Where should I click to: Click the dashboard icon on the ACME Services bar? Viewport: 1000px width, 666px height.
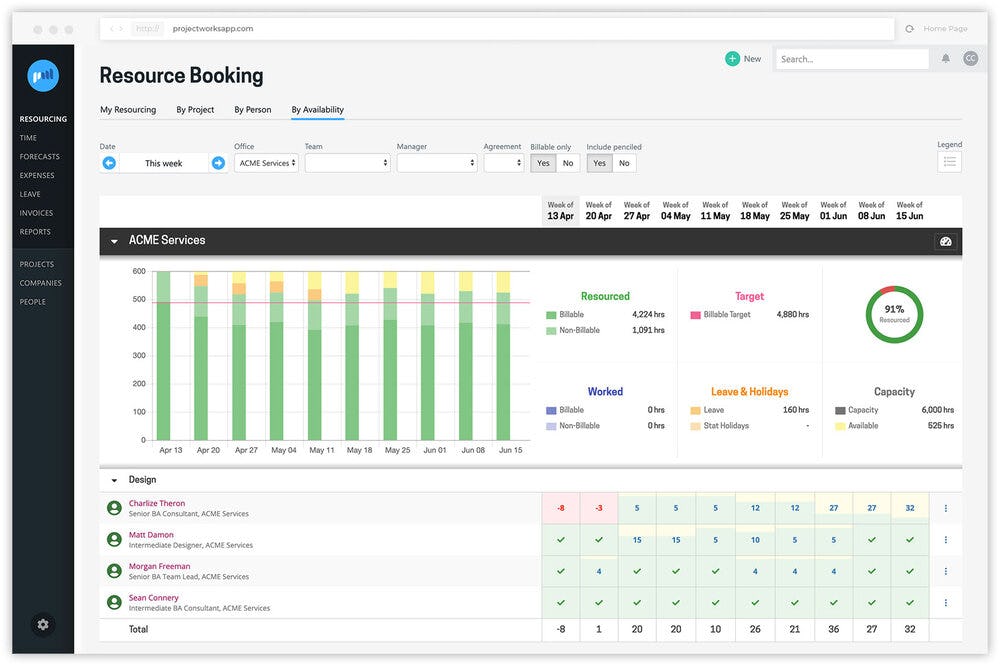946,241
